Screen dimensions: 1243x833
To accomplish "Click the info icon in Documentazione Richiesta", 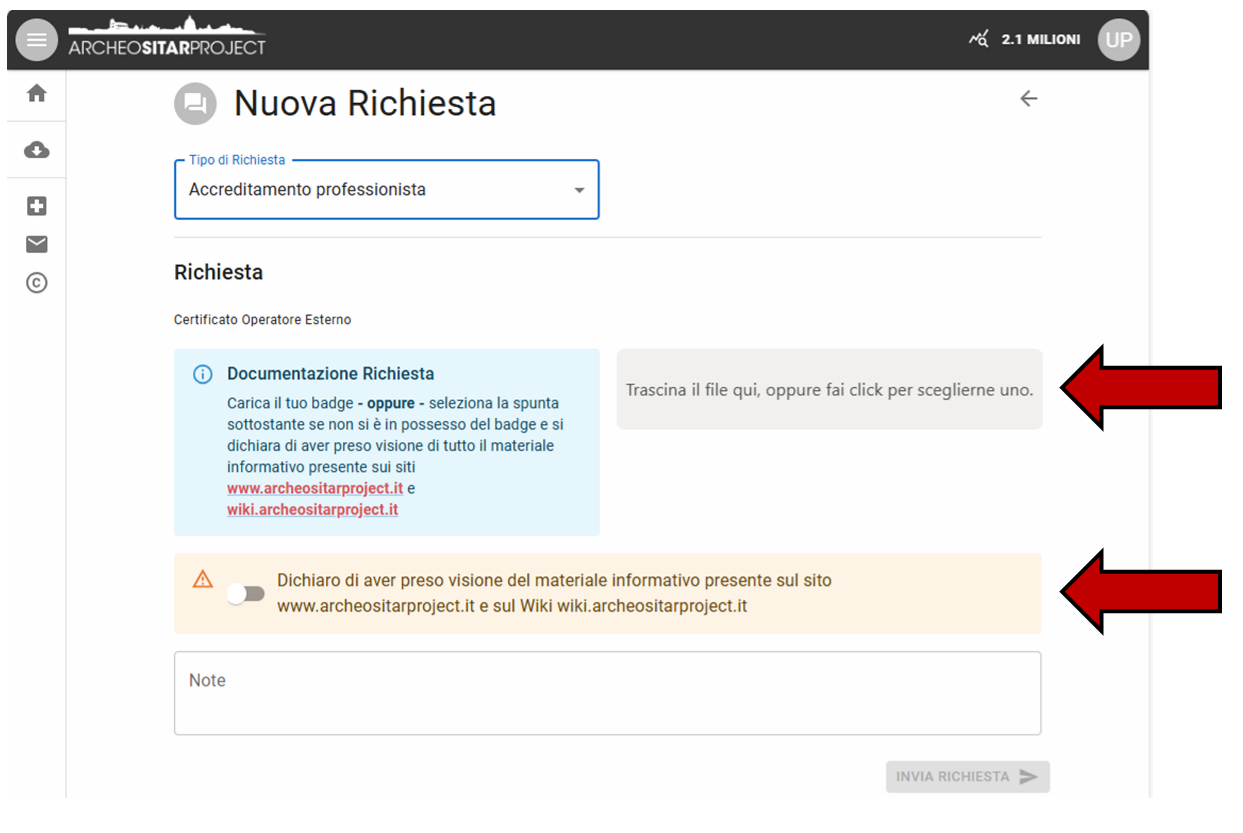I will coord(203,375).
